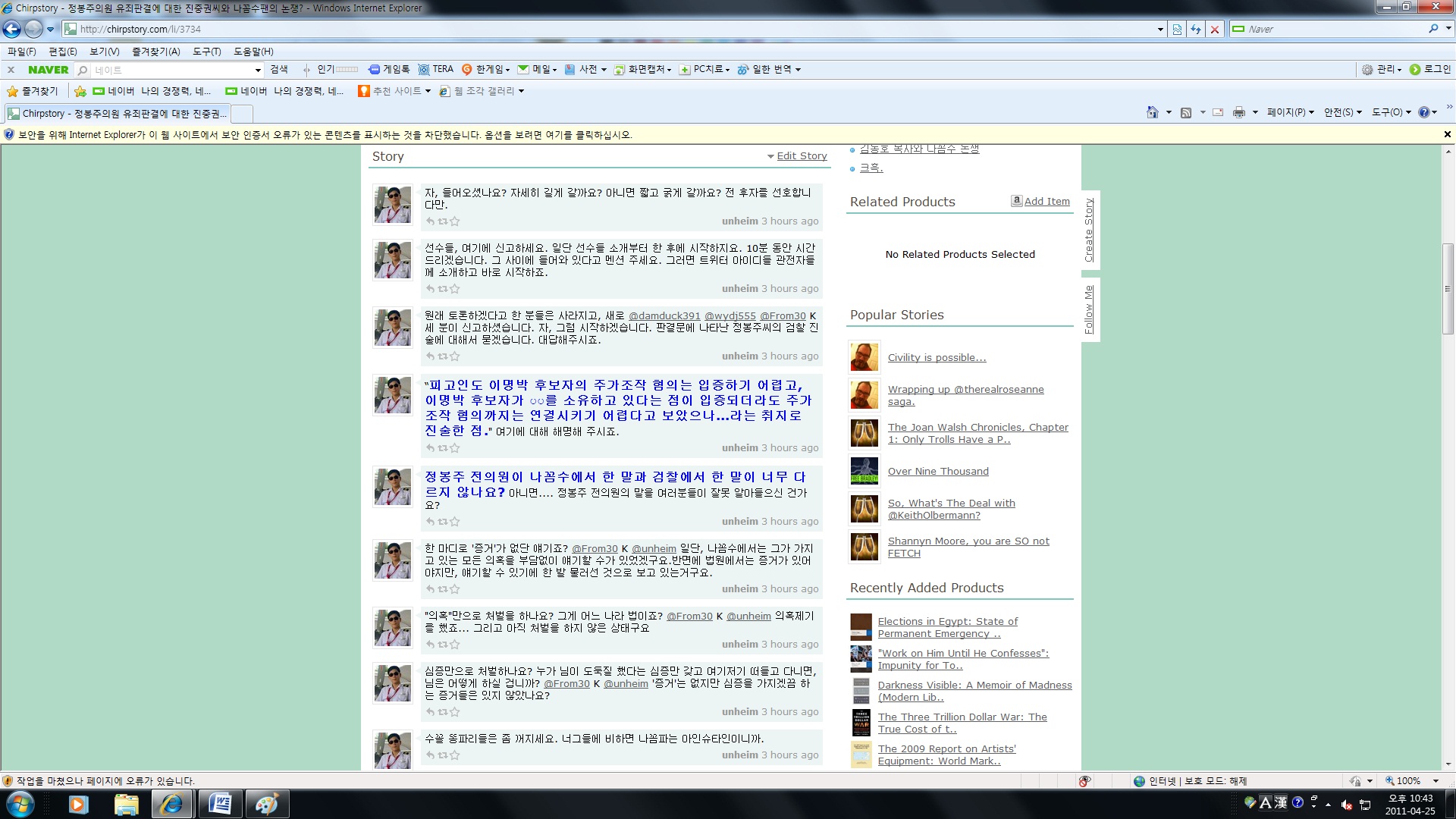Open the 관리 gear menu on Naver toolbar
Viewport: 1456px width, 819px height.
point(1382,70)
